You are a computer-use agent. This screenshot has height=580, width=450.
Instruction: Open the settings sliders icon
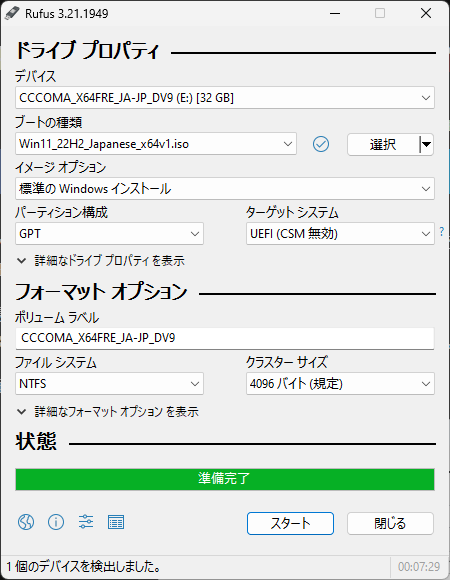point(86,522)
